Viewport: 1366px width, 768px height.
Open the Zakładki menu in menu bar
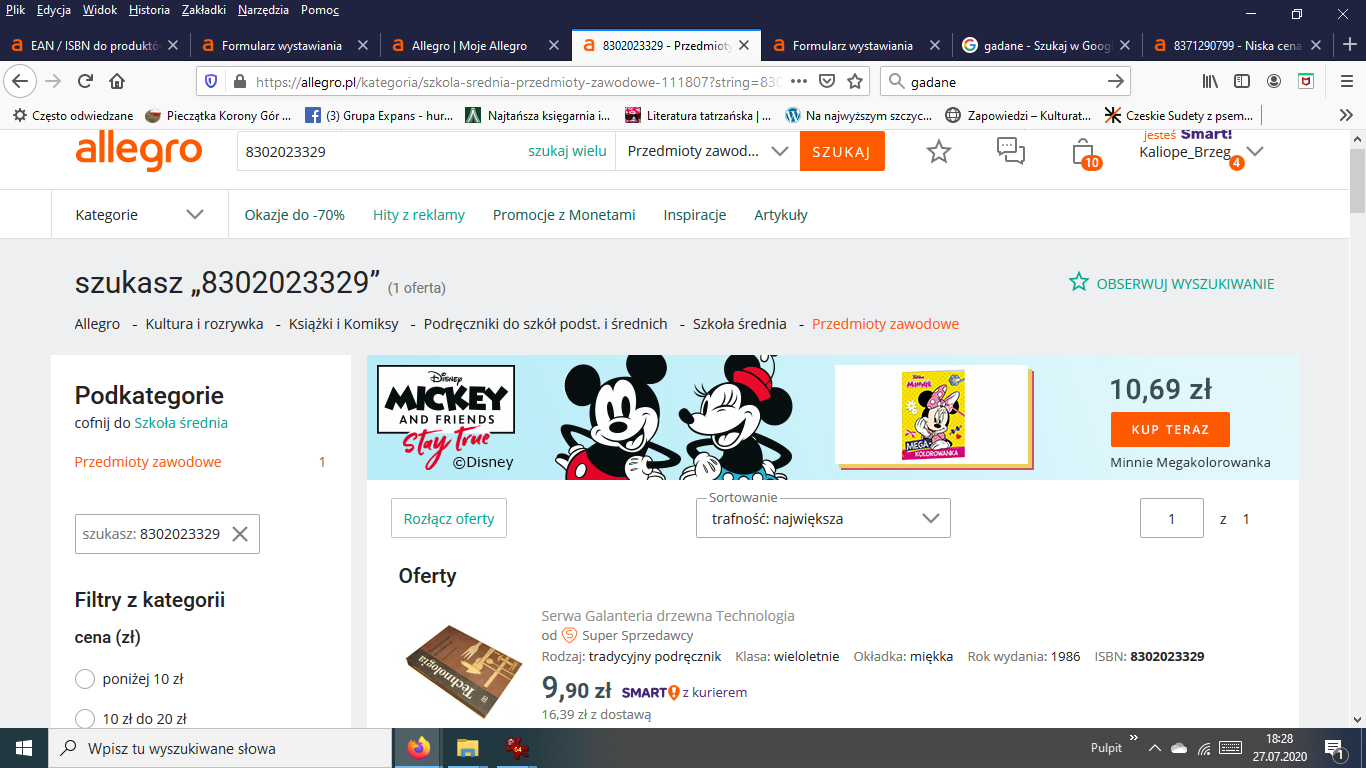coord(203,10)
